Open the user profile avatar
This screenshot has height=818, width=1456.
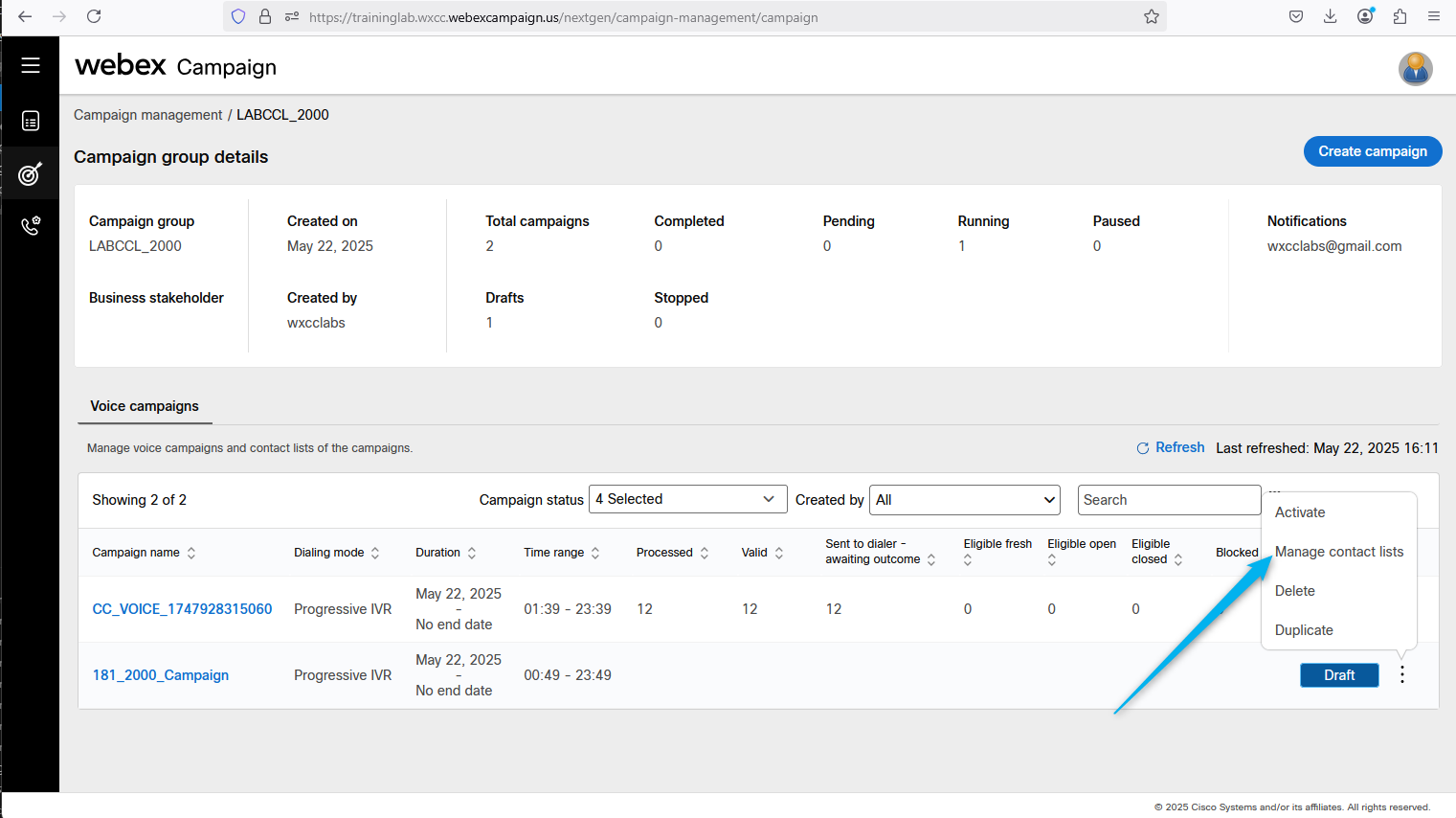coord(1415,69)
